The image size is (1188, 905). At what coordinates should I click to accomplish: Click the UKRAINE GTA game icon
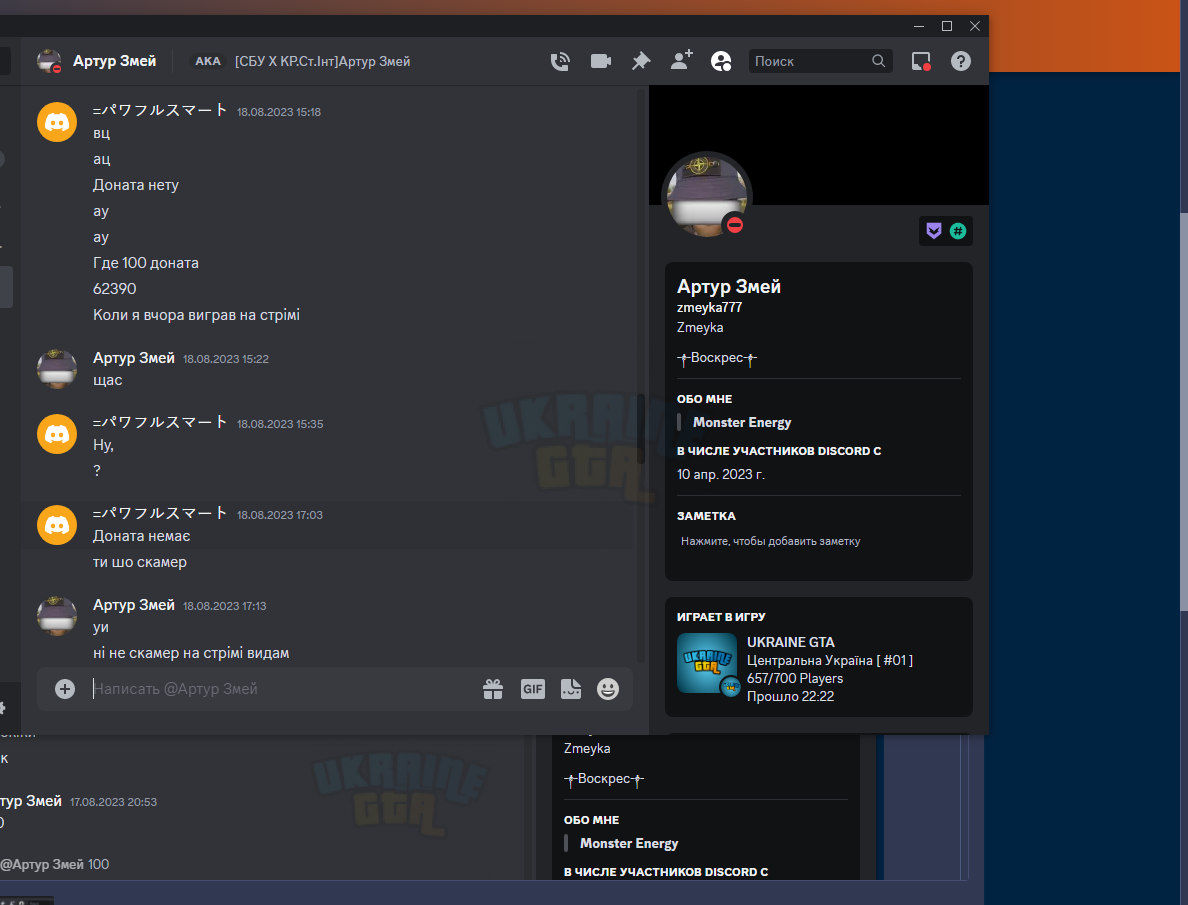point(706,663)
